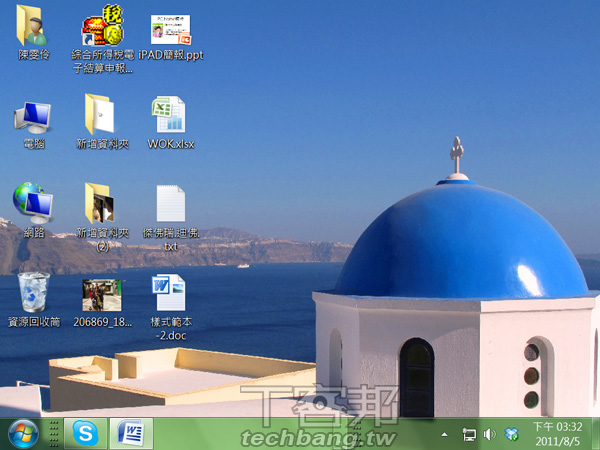Open the iPAD簡報.ppt presentation file
This screenshot has height=450, width=600.
[170, 30]
